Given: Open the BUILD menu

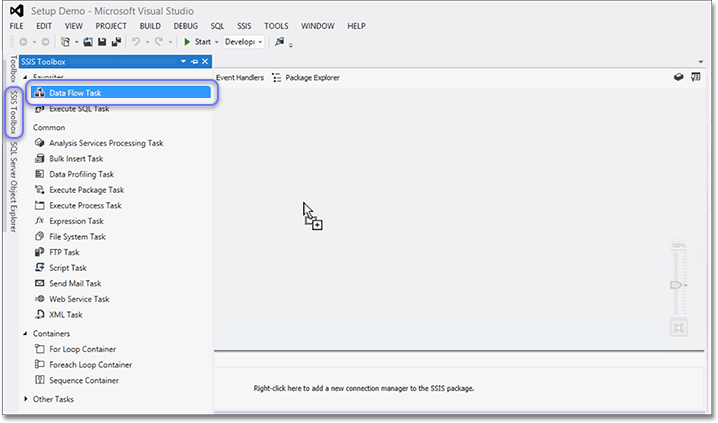Looking at the screenshot, I should coord(150,26).
